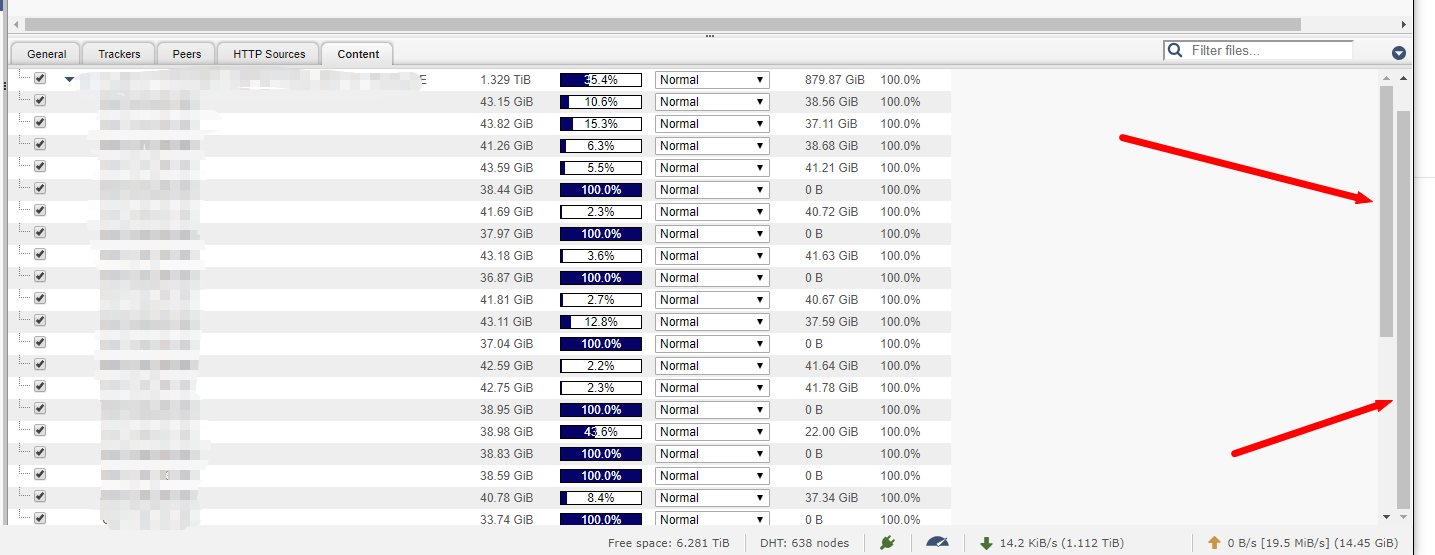
Task: Click the DHT: 638 nodes status text
Action: click(803, 543)
